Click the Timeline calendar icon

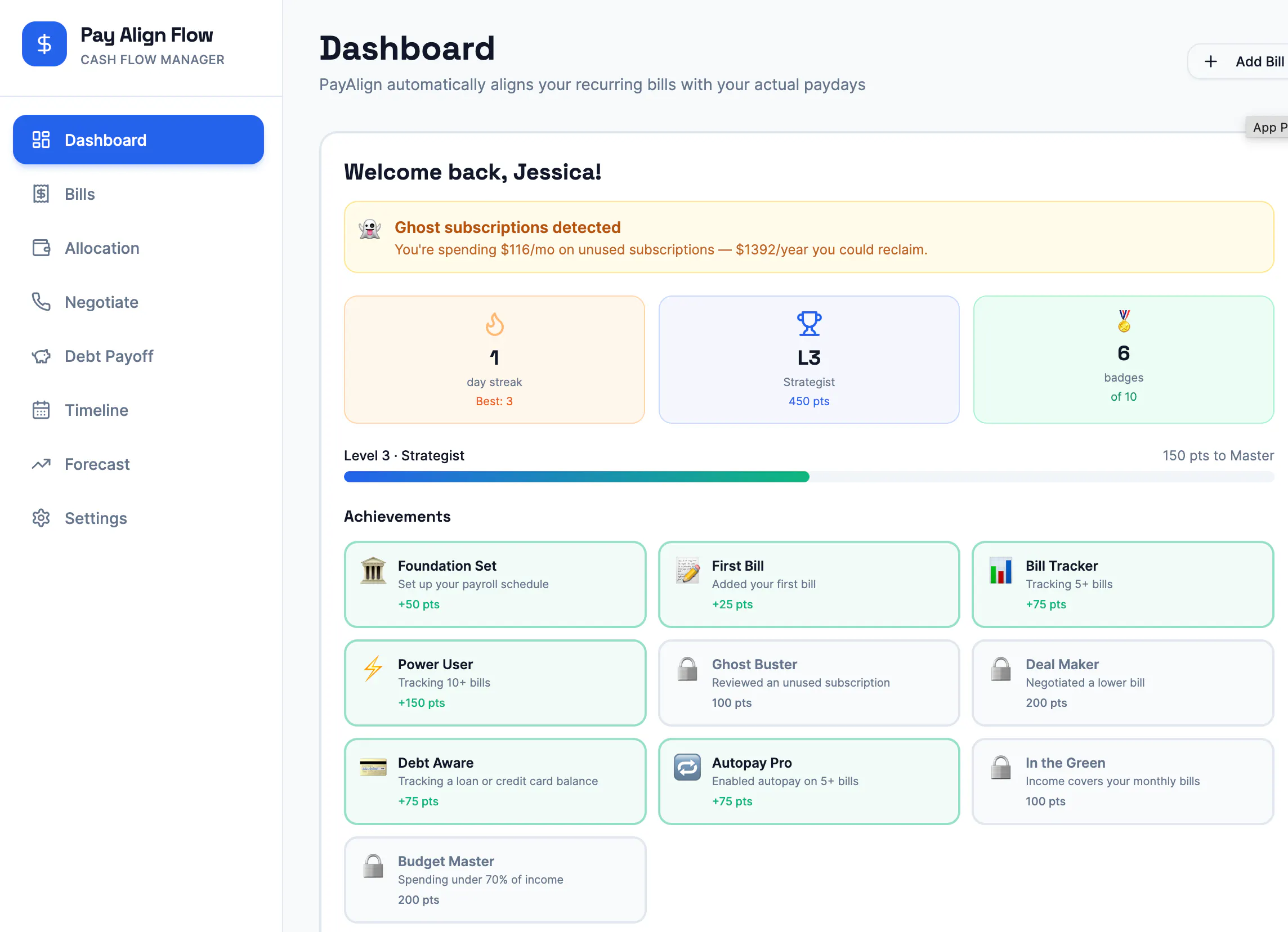(41, 410)
